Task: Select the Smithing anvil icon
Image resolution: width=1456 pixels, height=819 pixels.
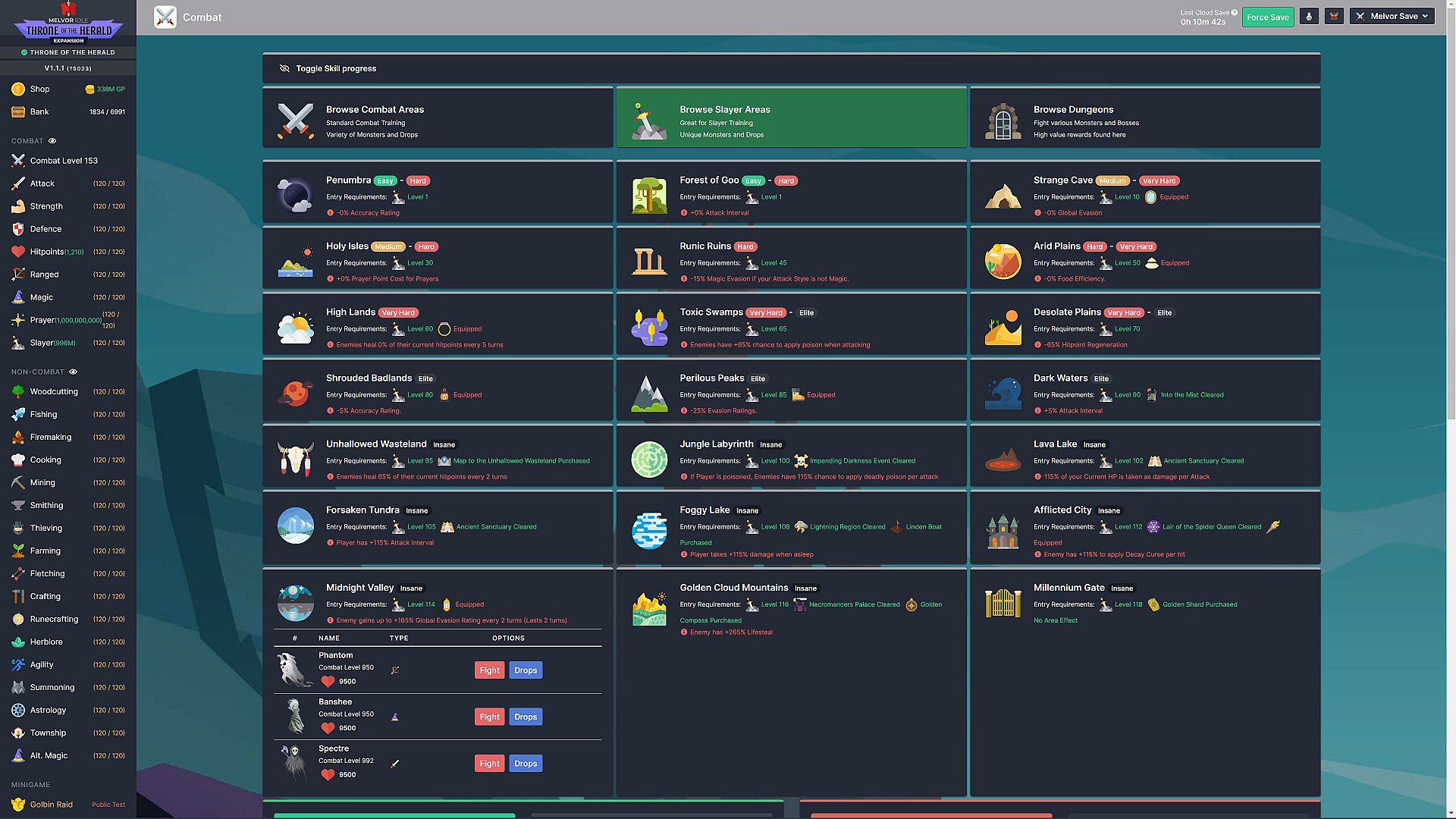Action: pos(18,506)
